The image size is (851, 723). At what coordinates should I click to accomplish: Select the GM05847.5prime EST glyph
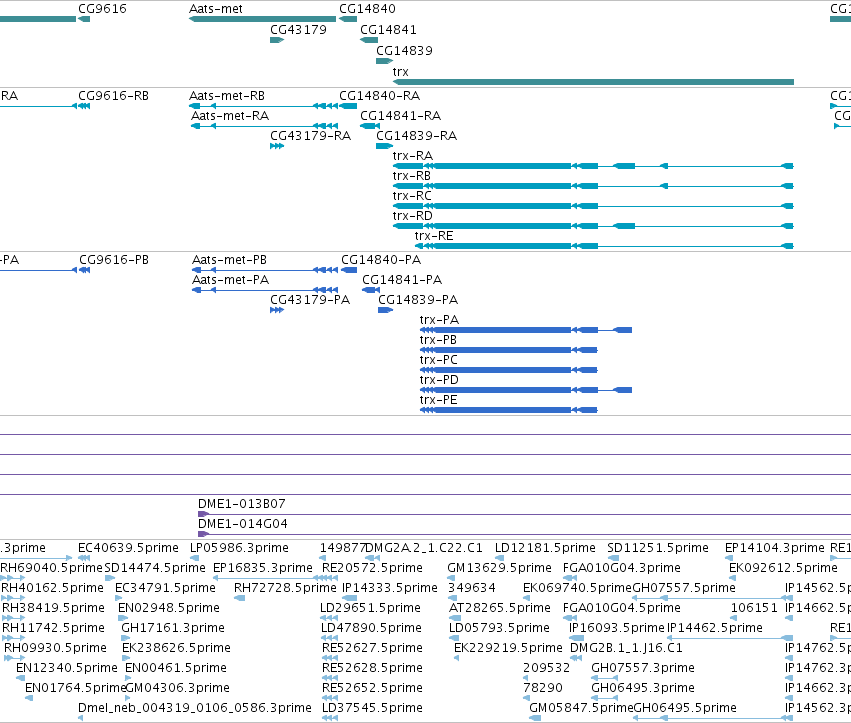click(535, 719)
